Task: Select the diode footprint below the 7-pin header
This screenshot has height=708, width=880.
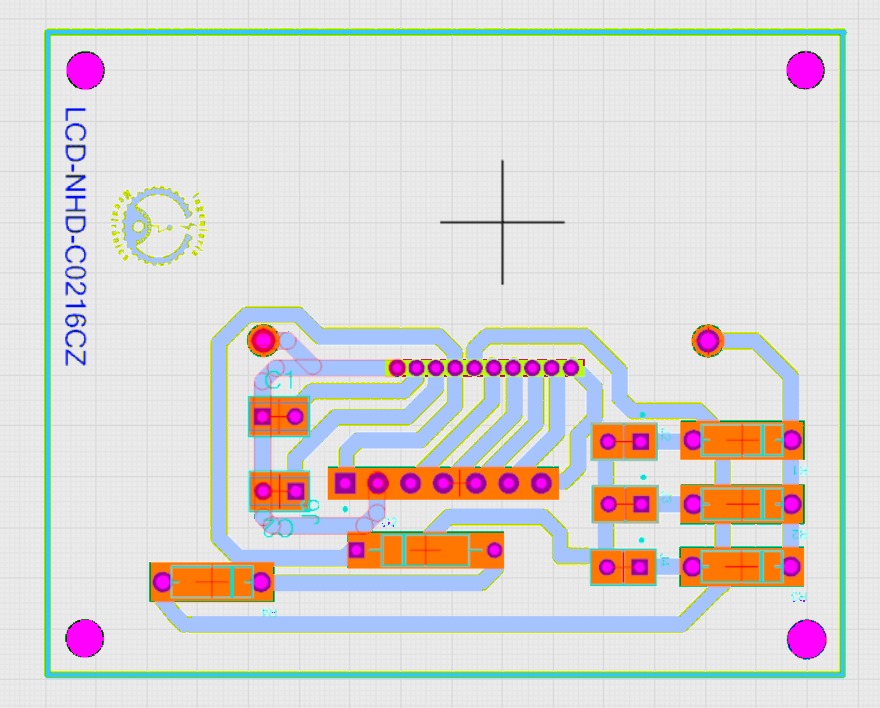Action: [x=425, y=550]
